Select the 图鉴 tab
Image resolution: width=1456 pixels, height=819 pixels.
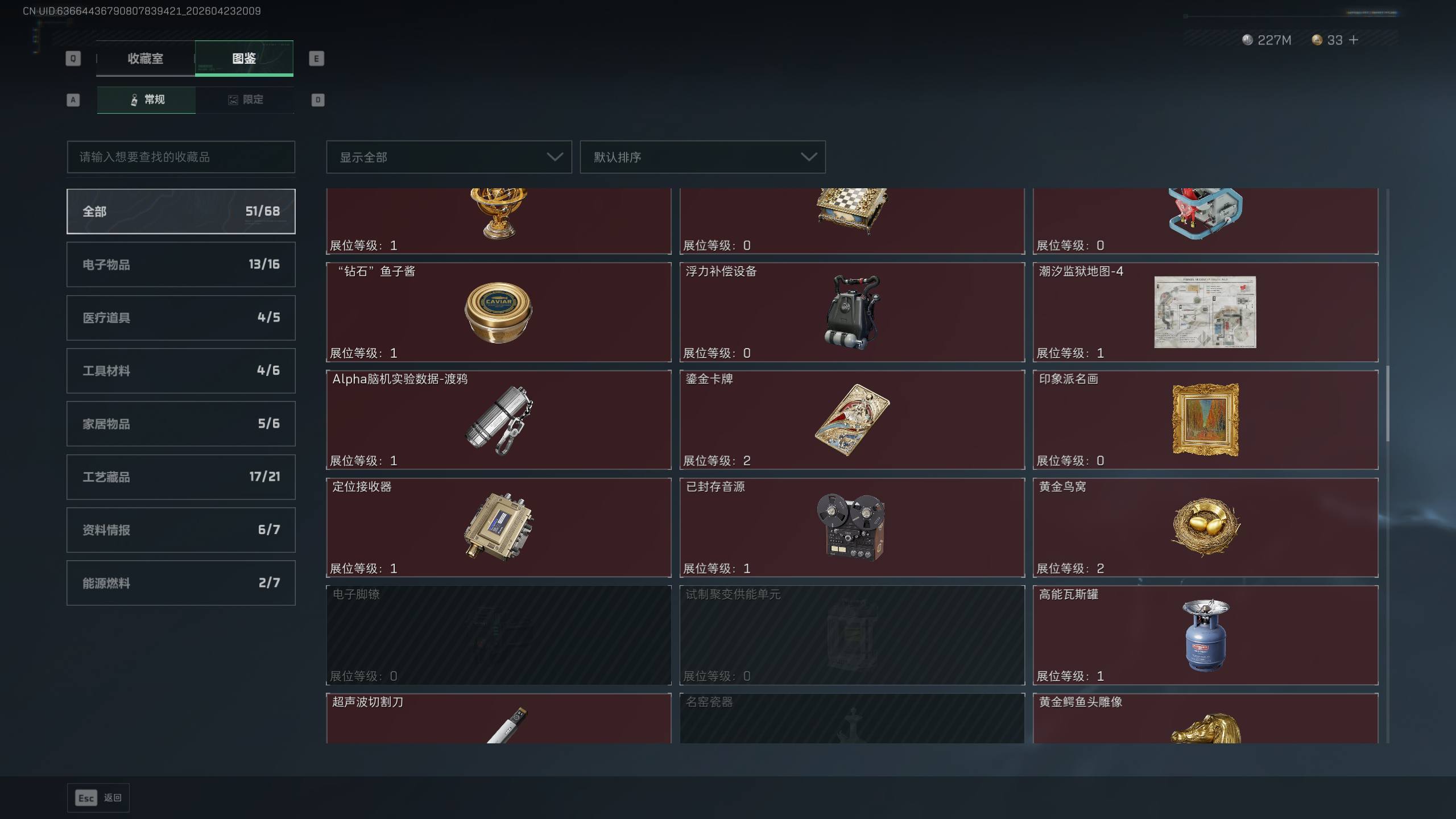(244, 59)
